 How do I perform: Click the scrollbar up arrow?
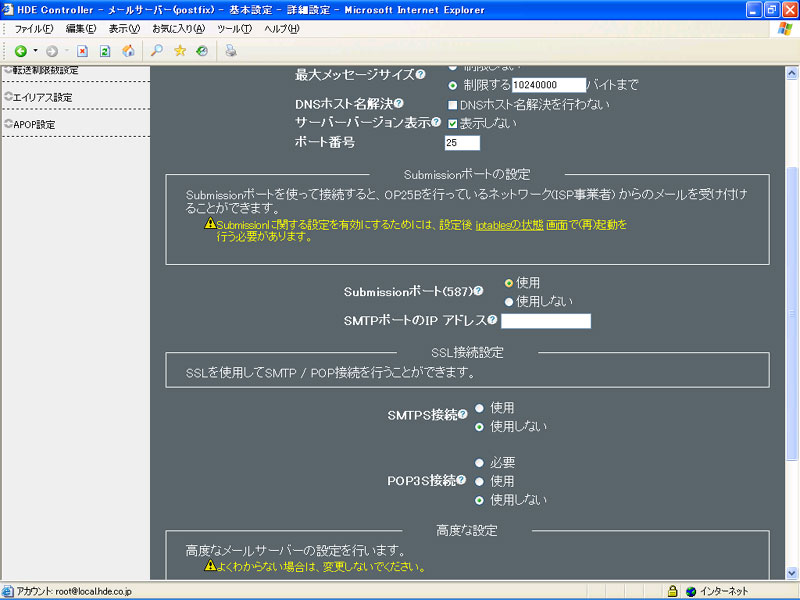[x=792, y=73]
